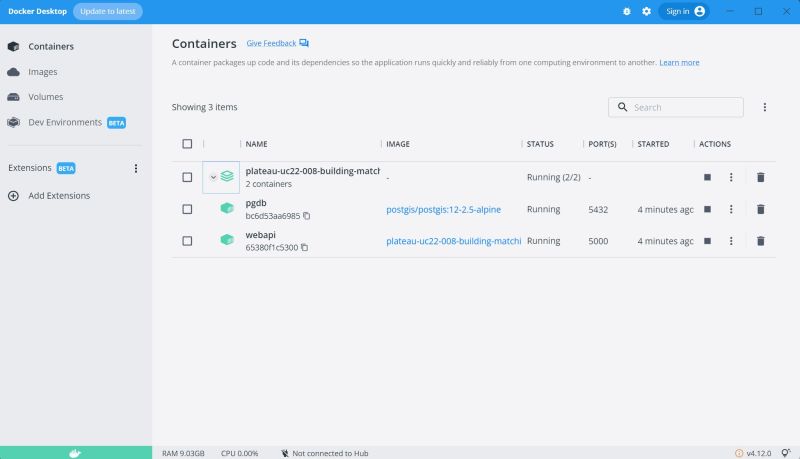Open port 5000 of webapi
This screenshot has width=800, height=459.
coord(598,241)
